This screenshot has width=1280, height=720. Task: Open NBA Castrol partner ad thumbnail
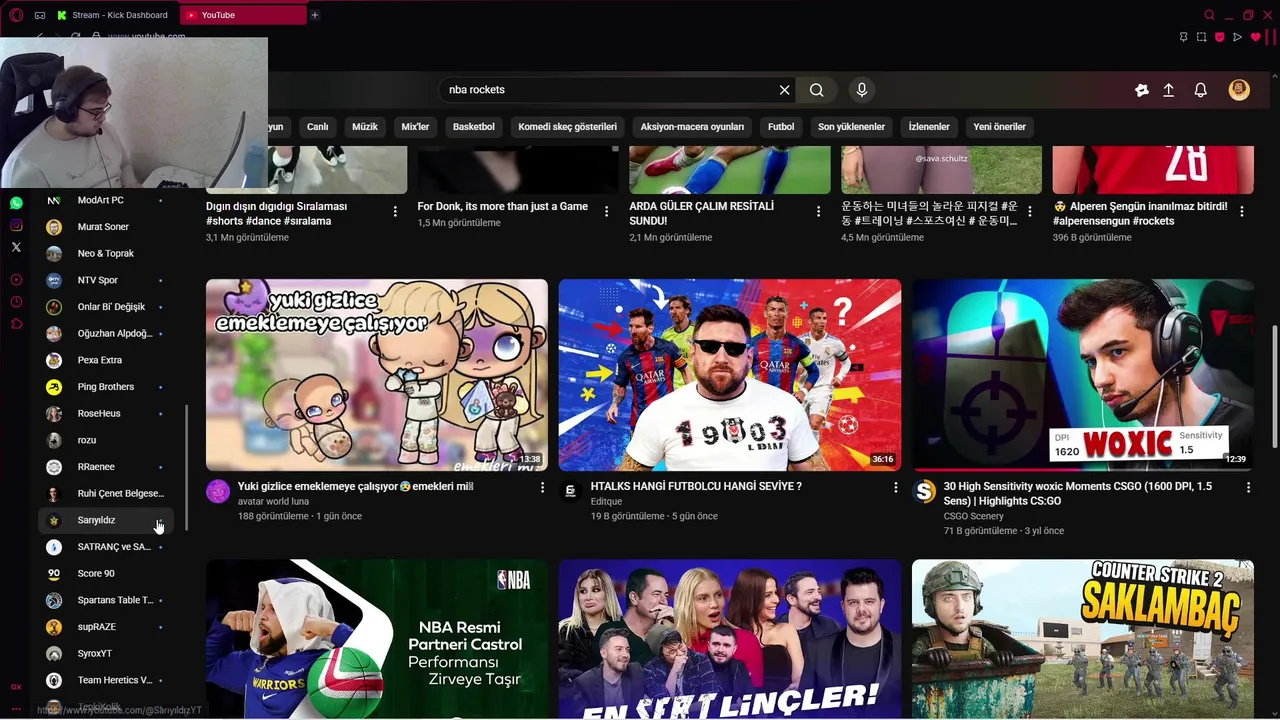377,639
